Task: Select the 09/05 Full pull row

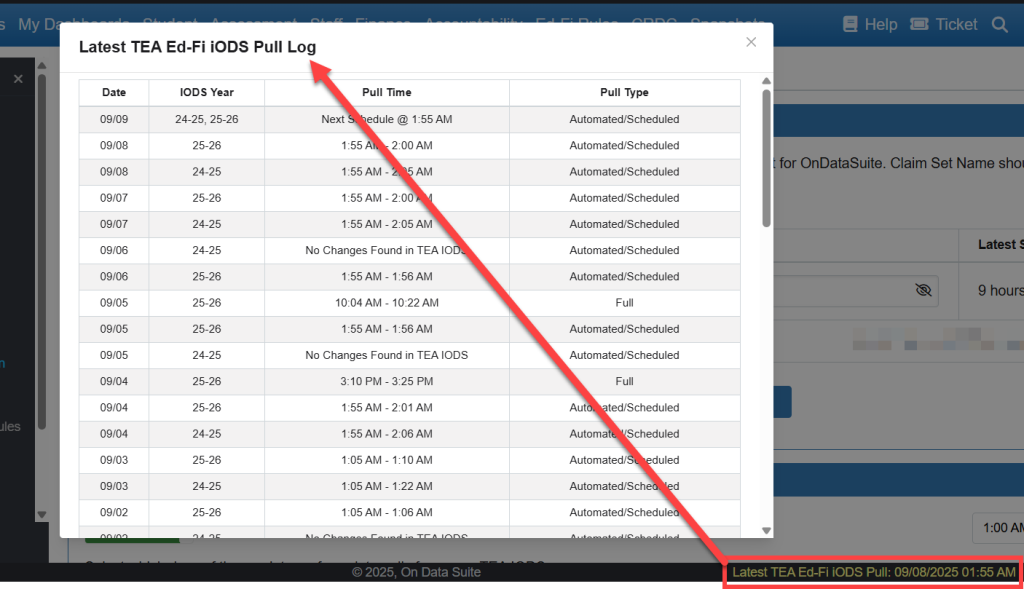Action: [409, 302]
